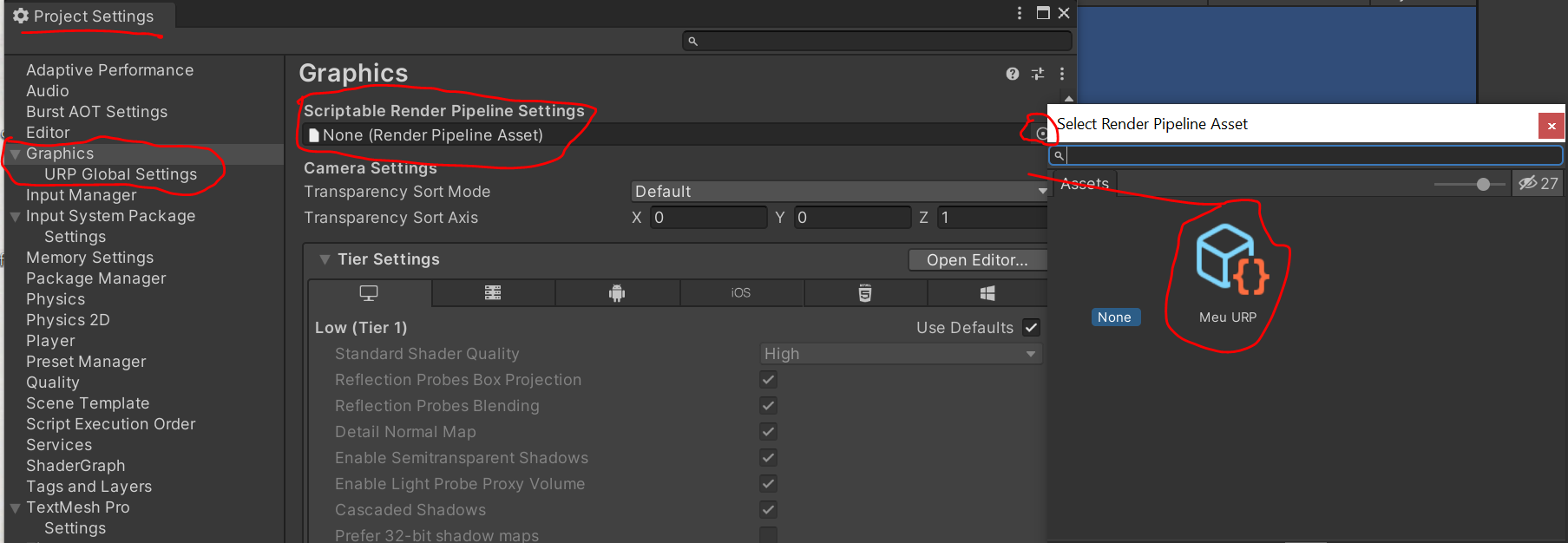The image size is (1568, 543).
Task: Select the Assets tab in picker
Action: [1085, 184]
